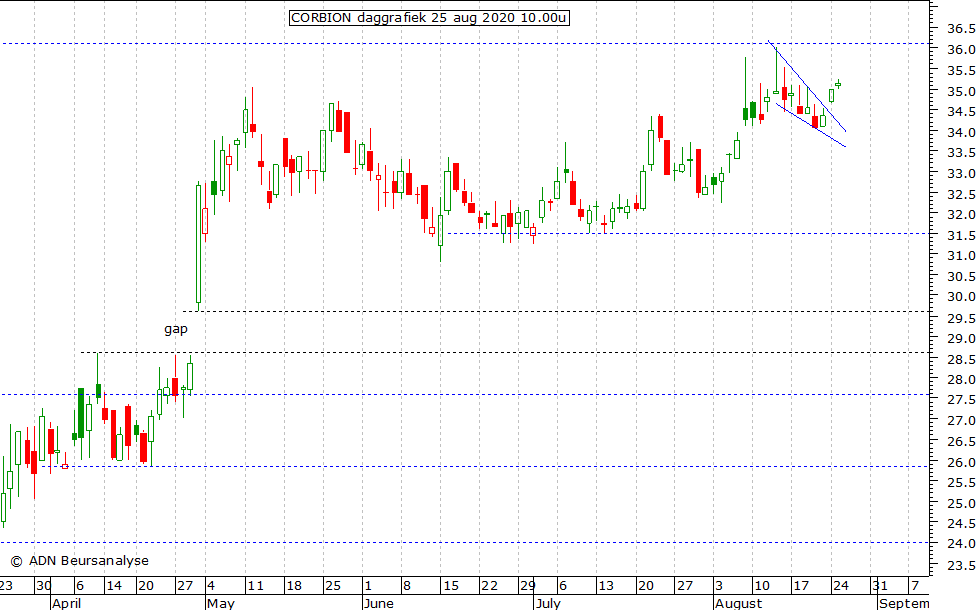This screenshot has width=980, height=610.
Task: Click the date label 3 under August
Action: 719,586
